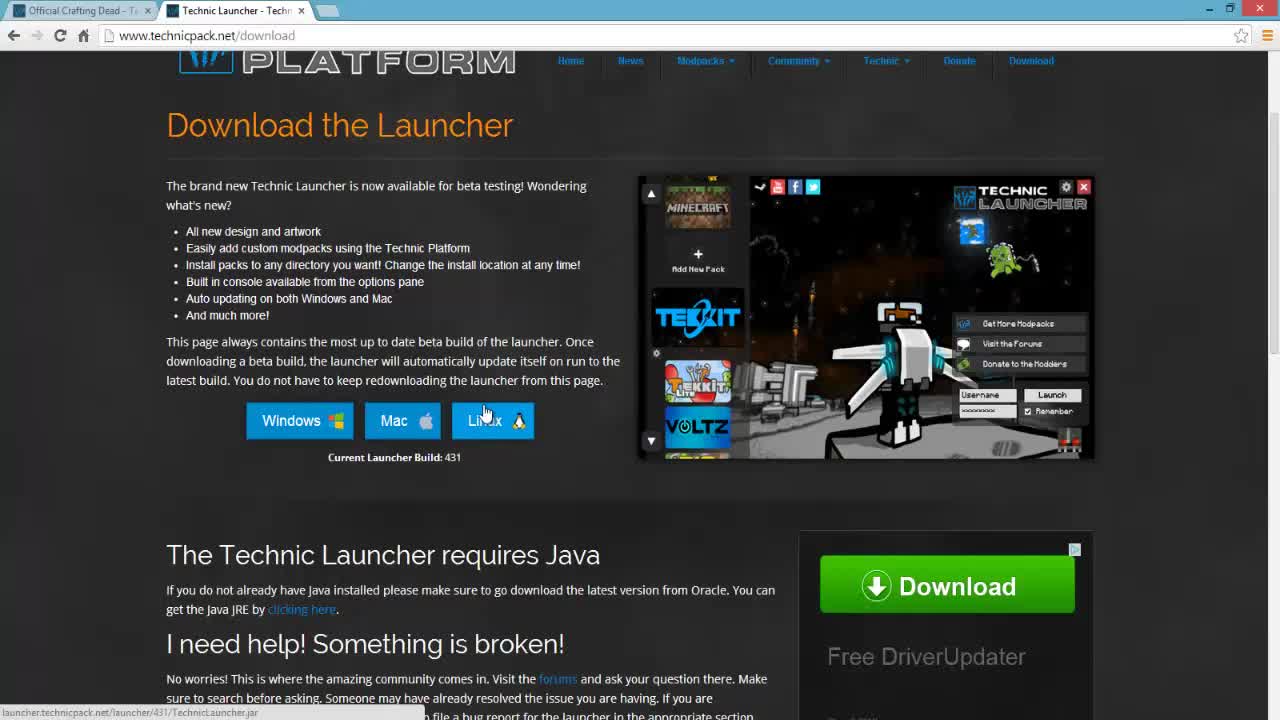Click the gear options icon in launcher preview

(1066, 187)
